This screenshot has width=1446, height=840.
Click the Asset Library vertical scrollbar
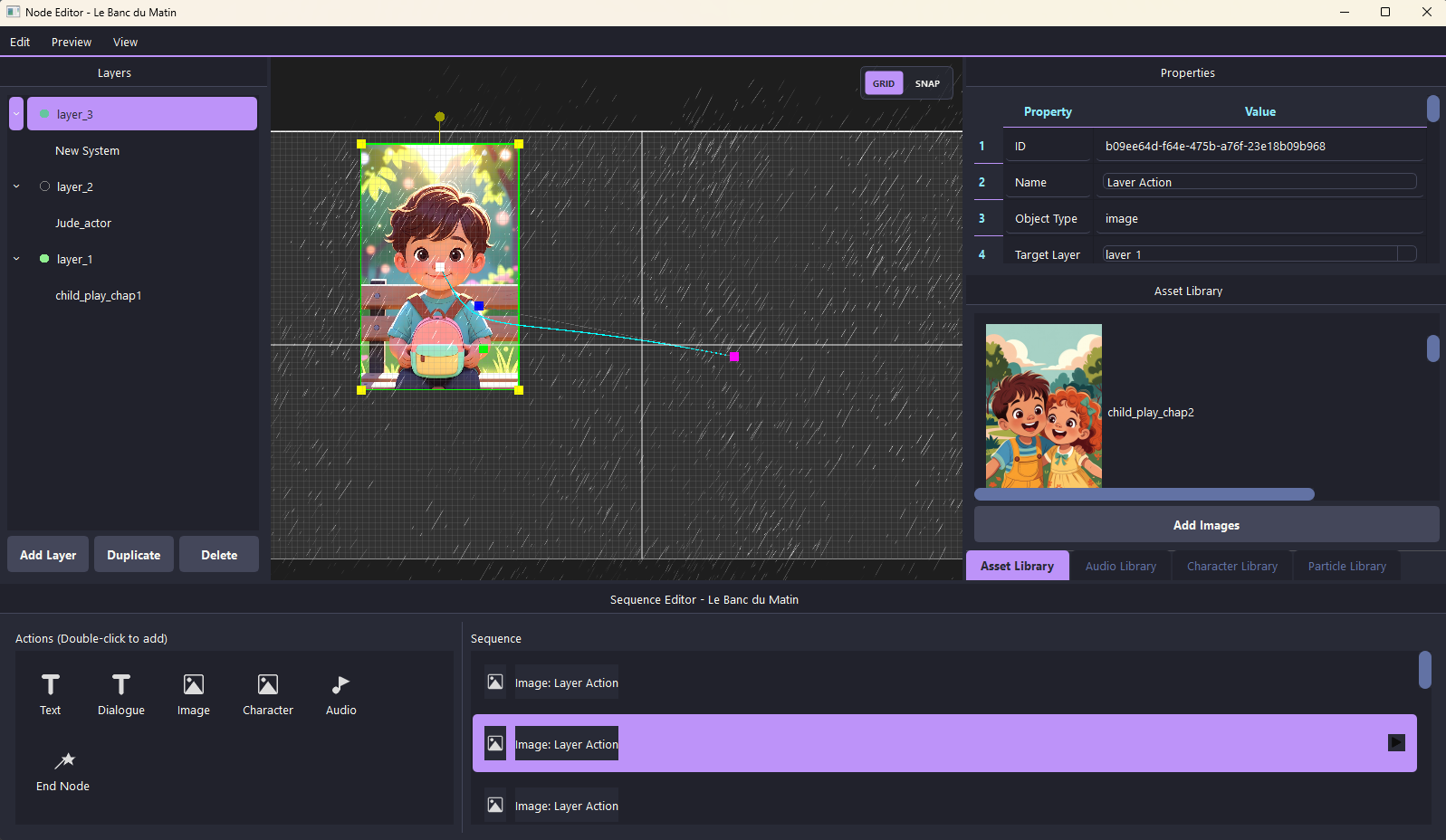click(x=1432, y=348)
